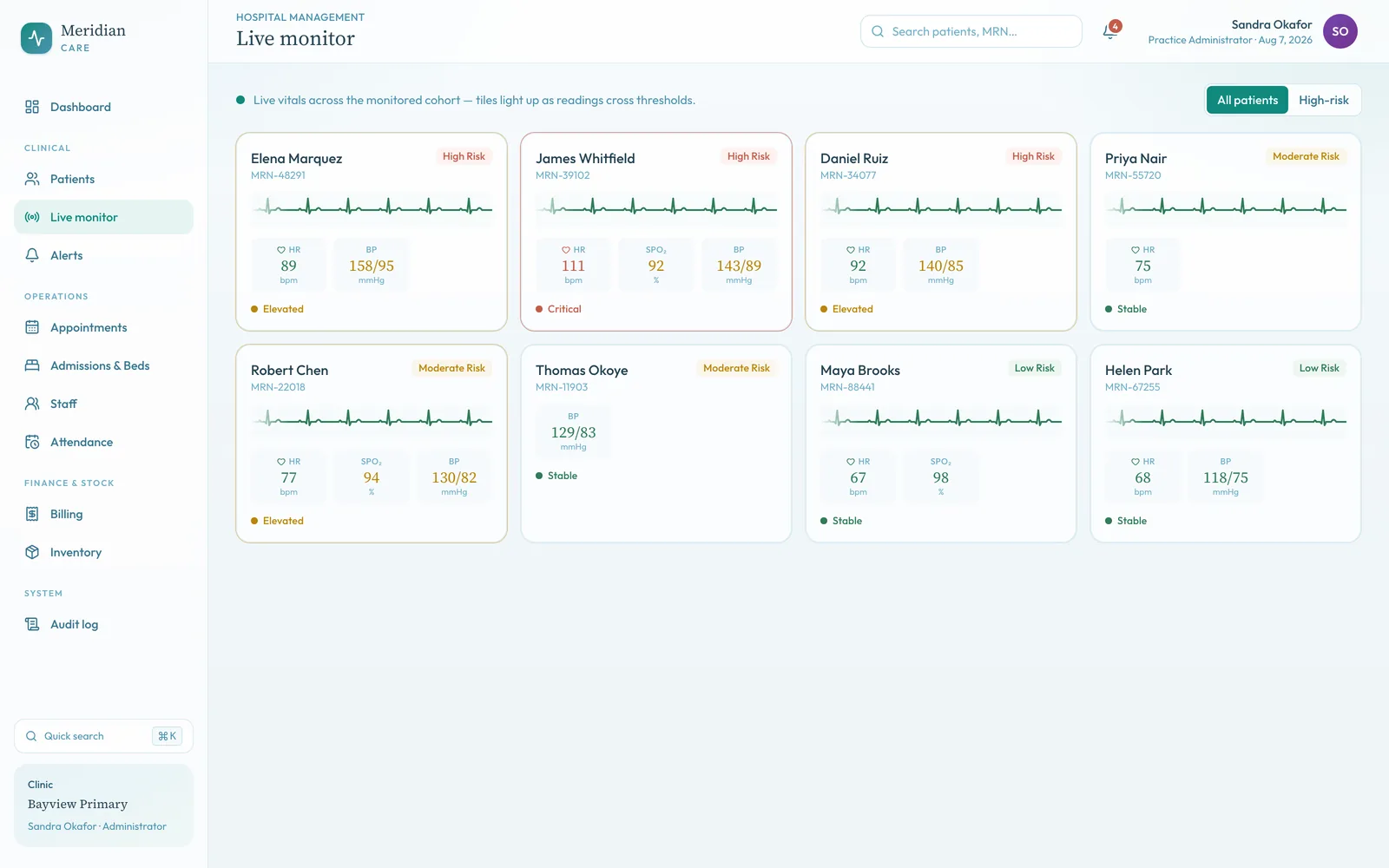Open Elena Marquez patient name

296,158
